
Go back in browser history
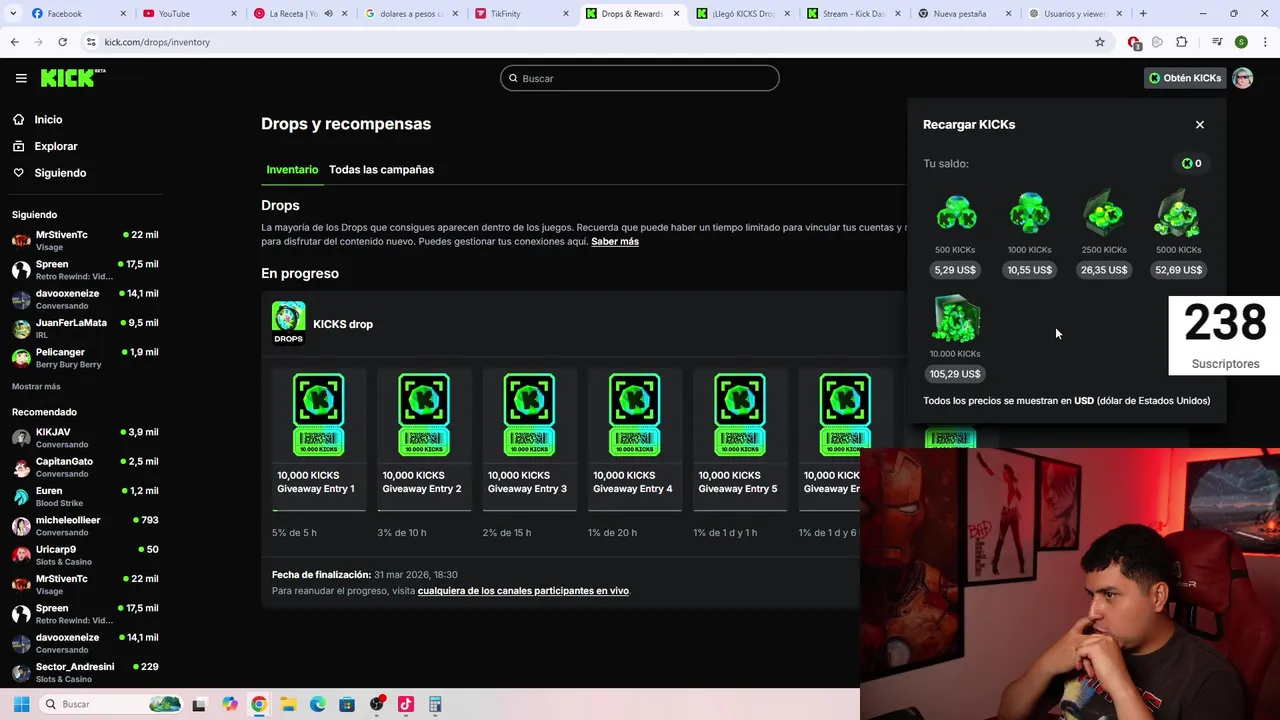pyautogui.click(x=14, y=42)
